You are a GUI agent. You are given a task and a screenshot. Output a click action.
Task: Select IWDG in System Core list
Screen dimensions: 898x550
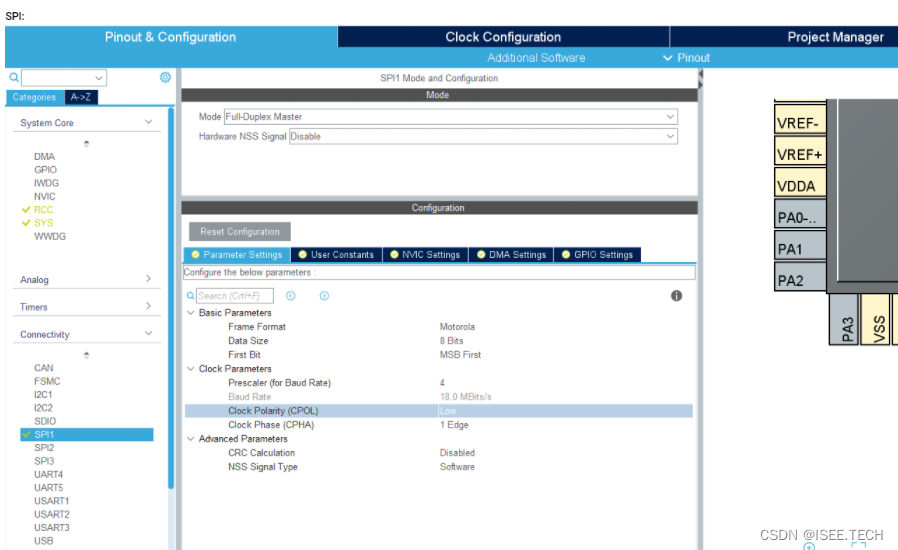click(x=46, y=183)
